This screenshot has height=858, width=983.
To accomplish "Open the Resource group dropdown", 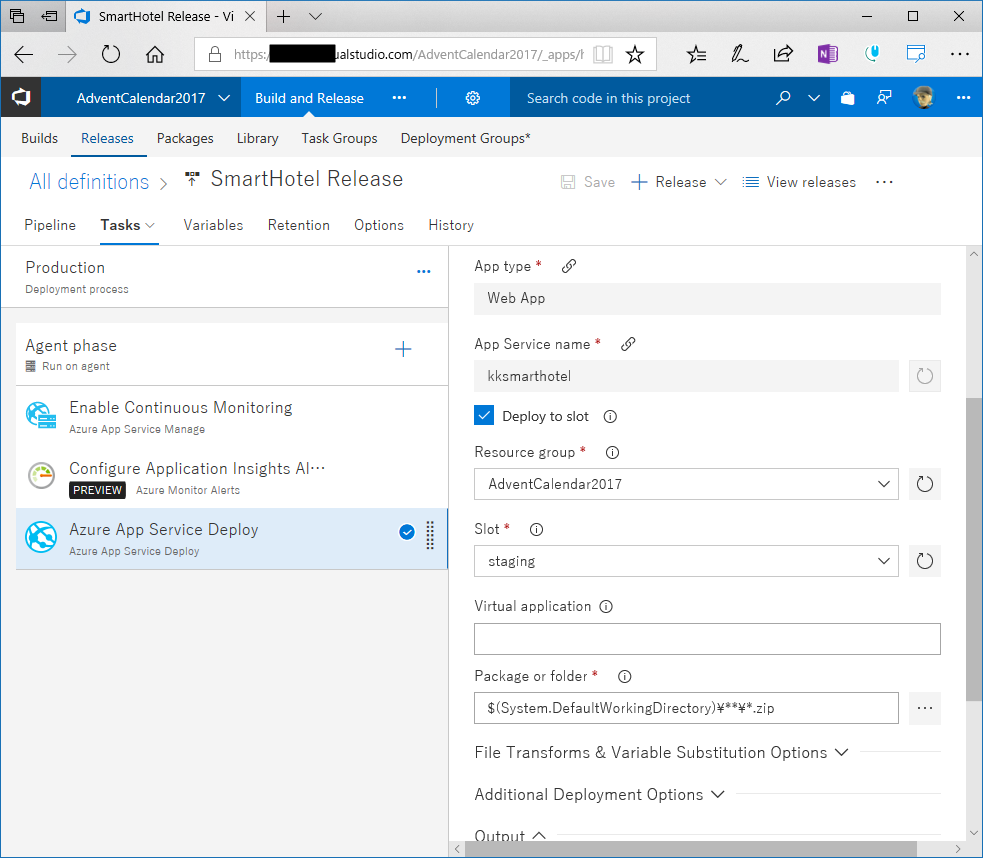I will pyautogui.click(x=686, y=484).
